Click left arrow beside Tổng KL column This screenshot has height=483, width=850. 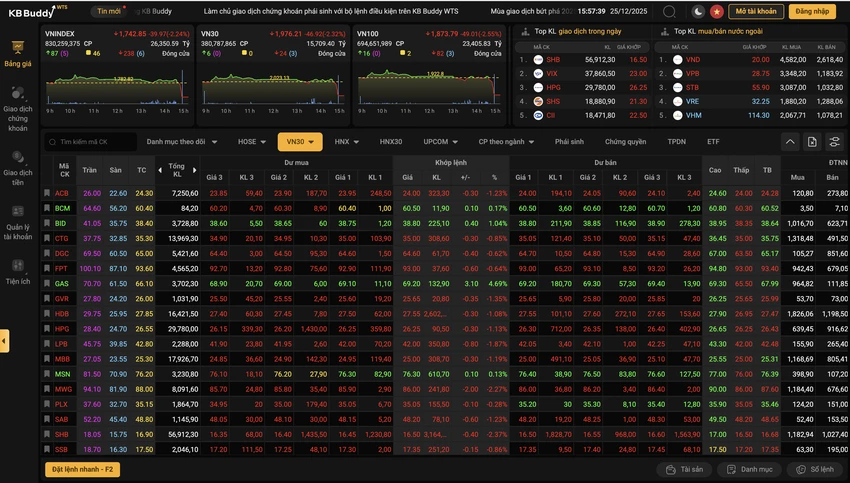[x=160, y=170]
